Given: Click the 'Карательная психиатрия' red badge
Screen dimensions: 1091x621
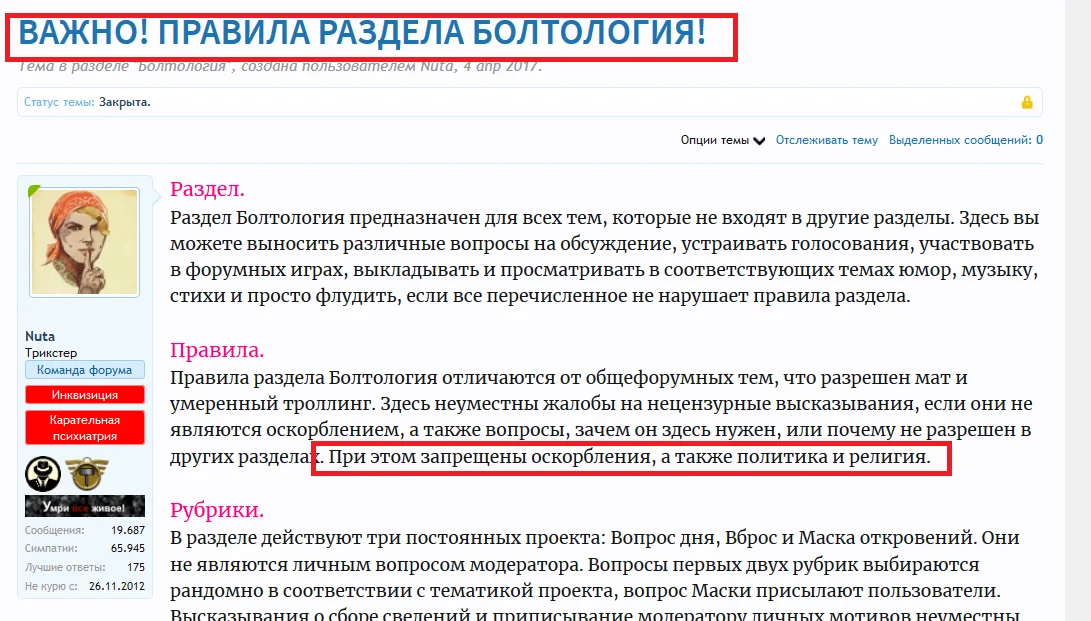Looking at the screenshot, I should [85, 426].
